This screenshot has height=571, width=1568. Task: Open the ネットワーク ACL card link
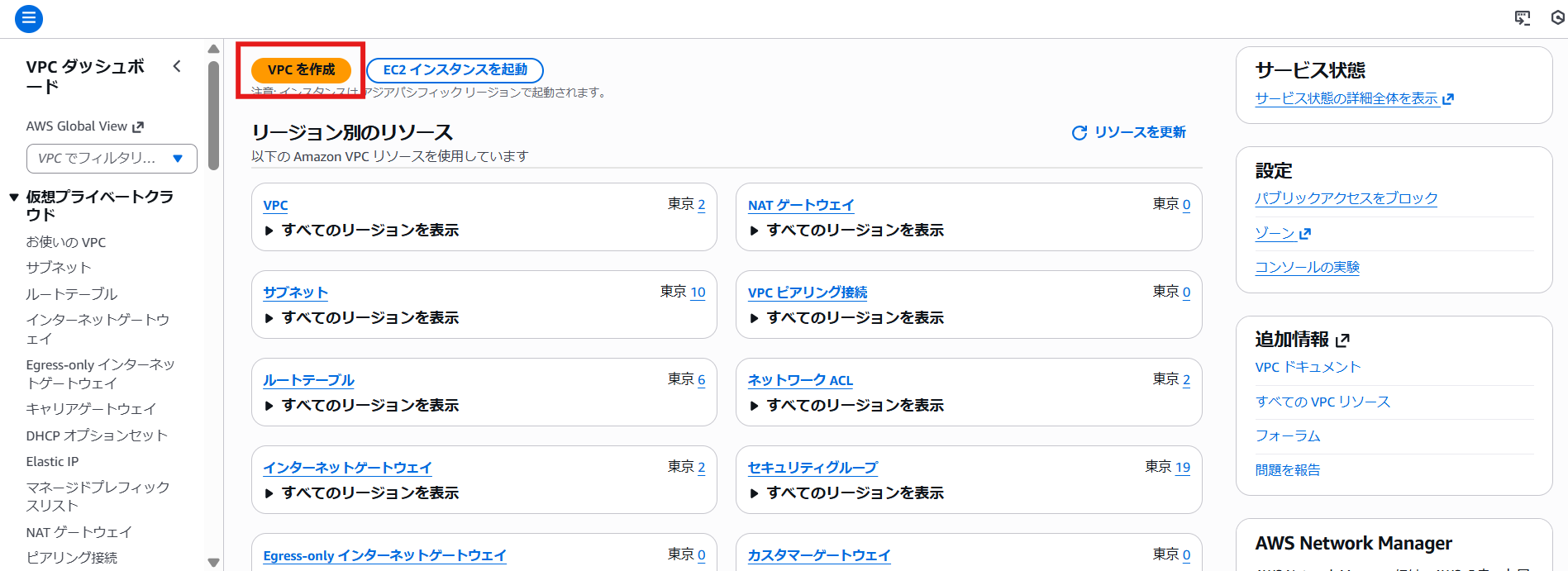(x=800, y=380)
